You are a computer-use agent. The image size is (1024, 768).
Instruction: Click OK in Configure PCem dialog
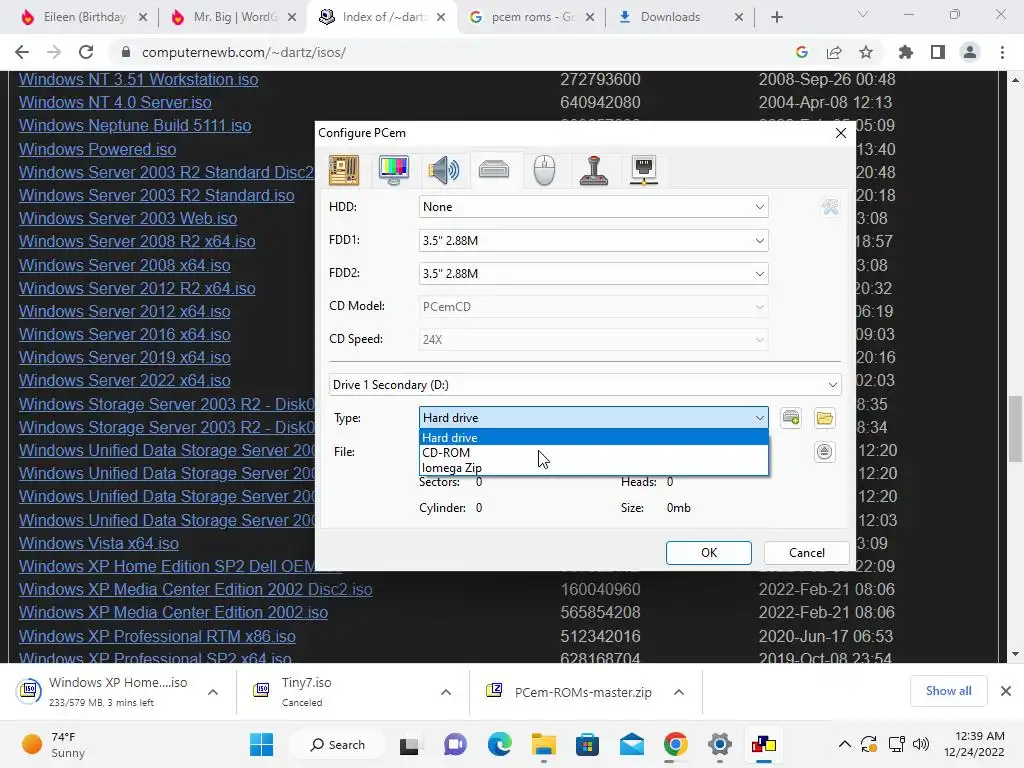(x=709, y=552)
